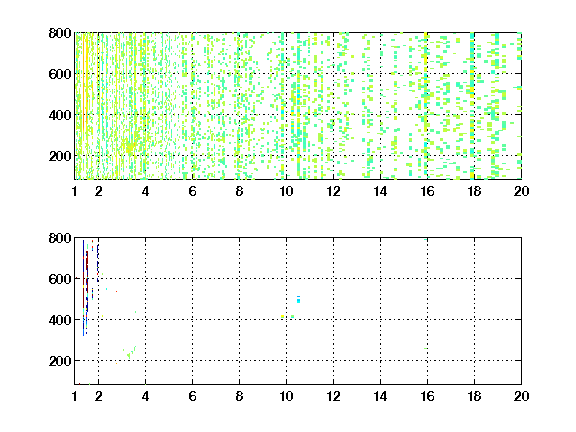
Task: Click x-axis label 6 of lower plot
Action: click(x=192, y=396)
